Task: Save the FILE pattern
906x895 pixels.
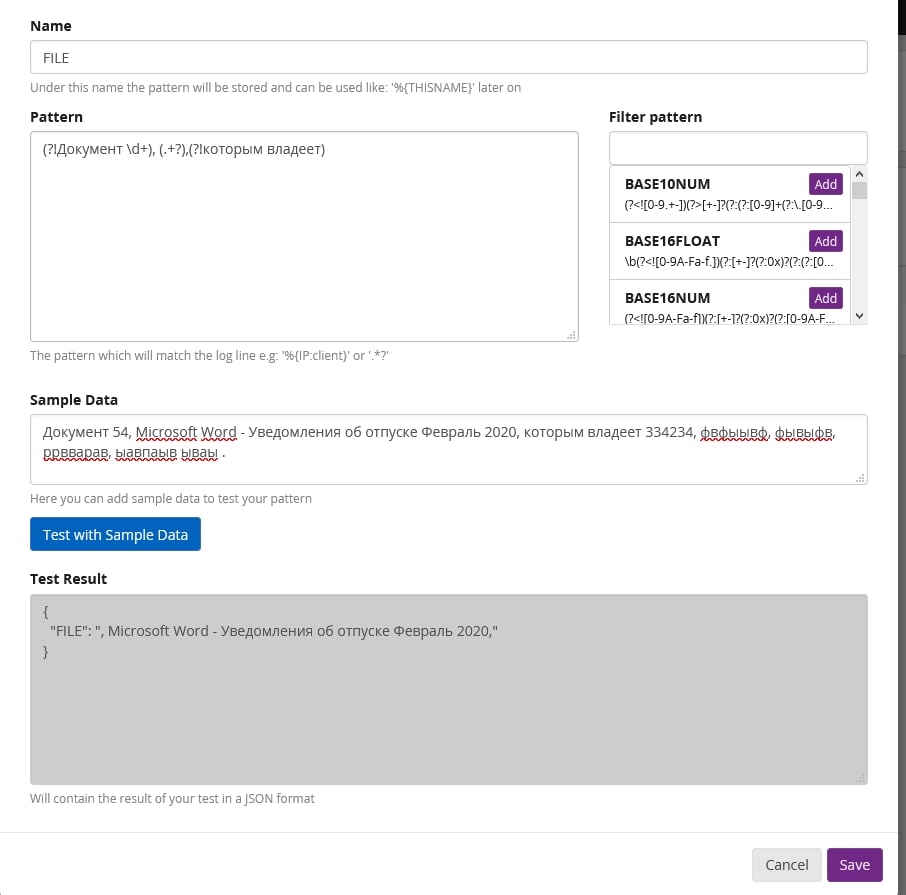Action: pos(854,865)
